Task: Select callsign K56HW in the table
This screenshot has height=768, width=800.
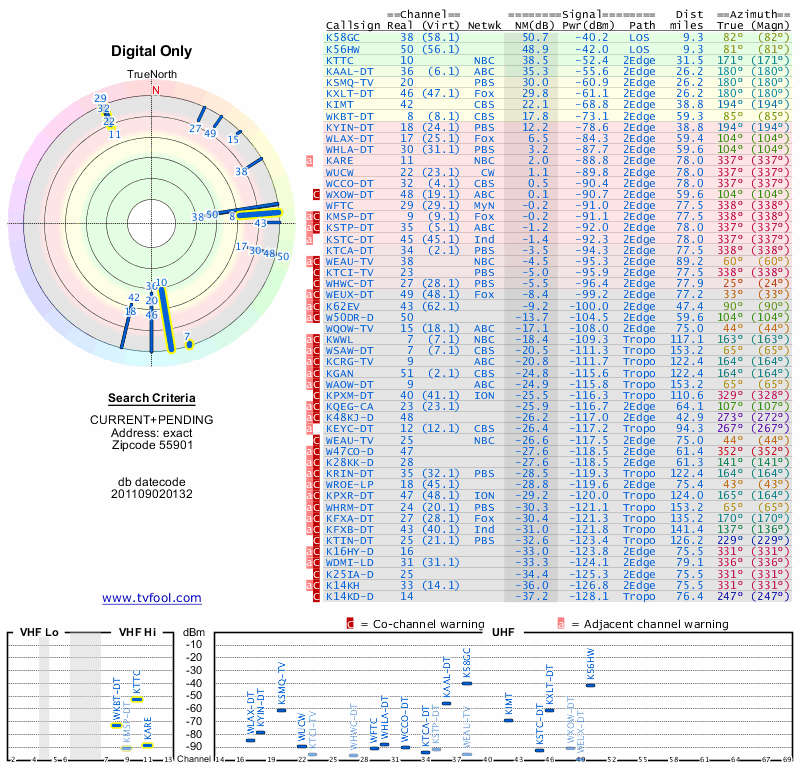Action: pyautogui.click(x=343, y=49)
